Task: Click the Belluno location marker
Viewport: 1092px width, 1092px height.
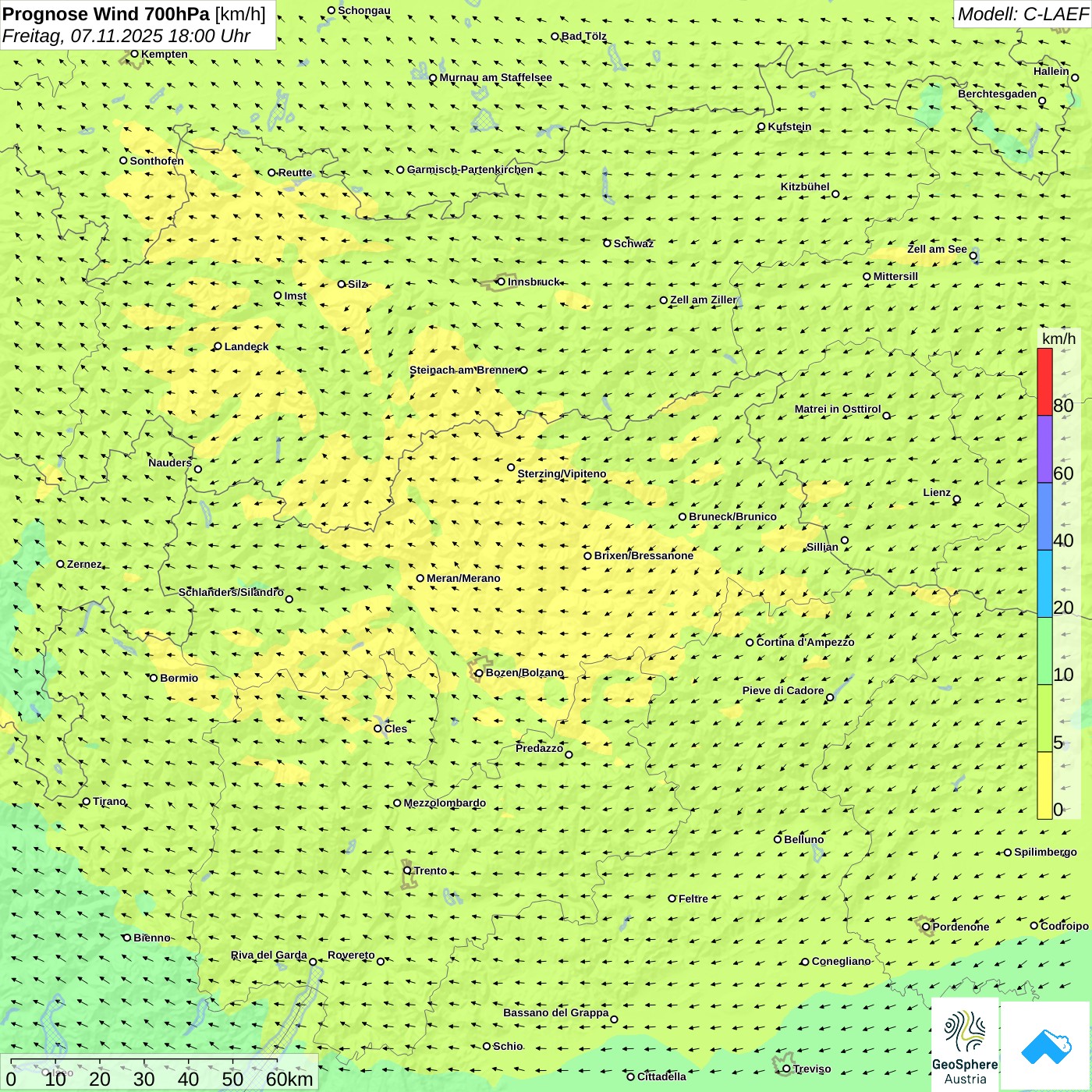Action: pos(778,839)
